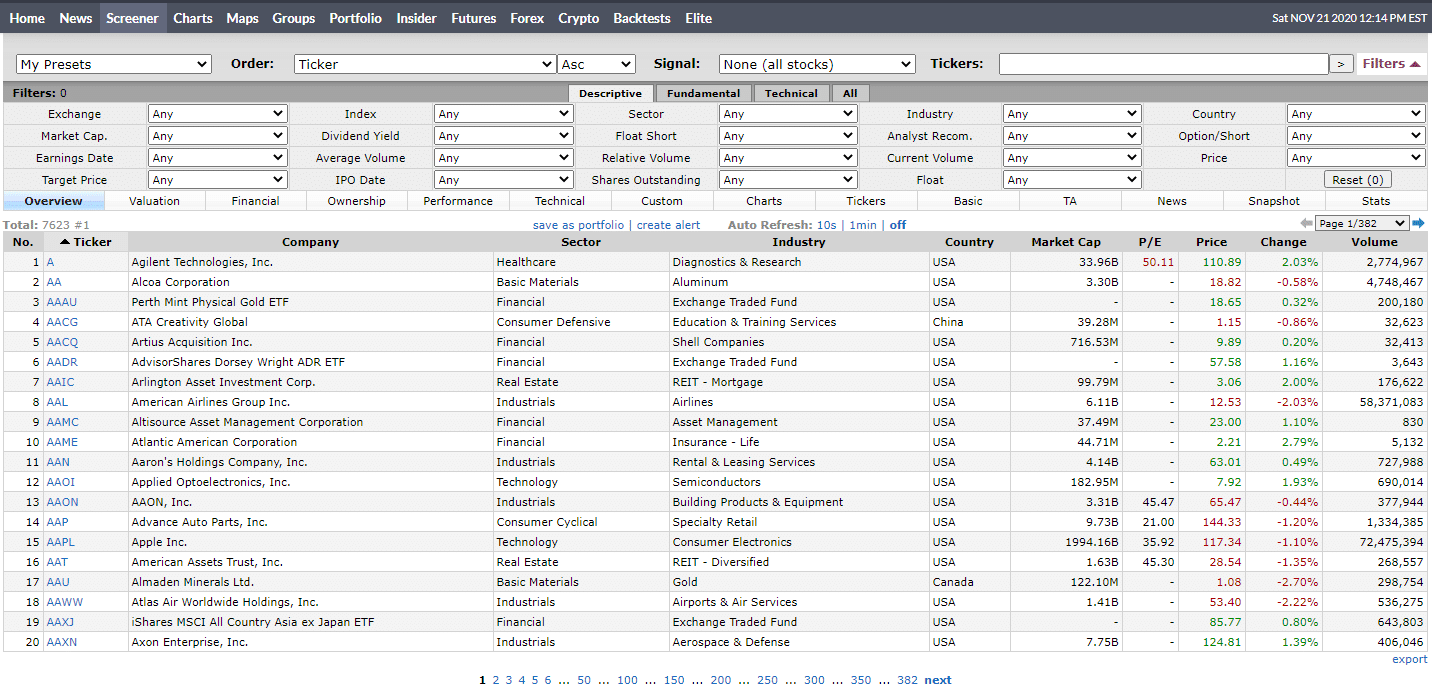Open the Index filter dropdown
1432x692 pixels.
tap(504, 114)
